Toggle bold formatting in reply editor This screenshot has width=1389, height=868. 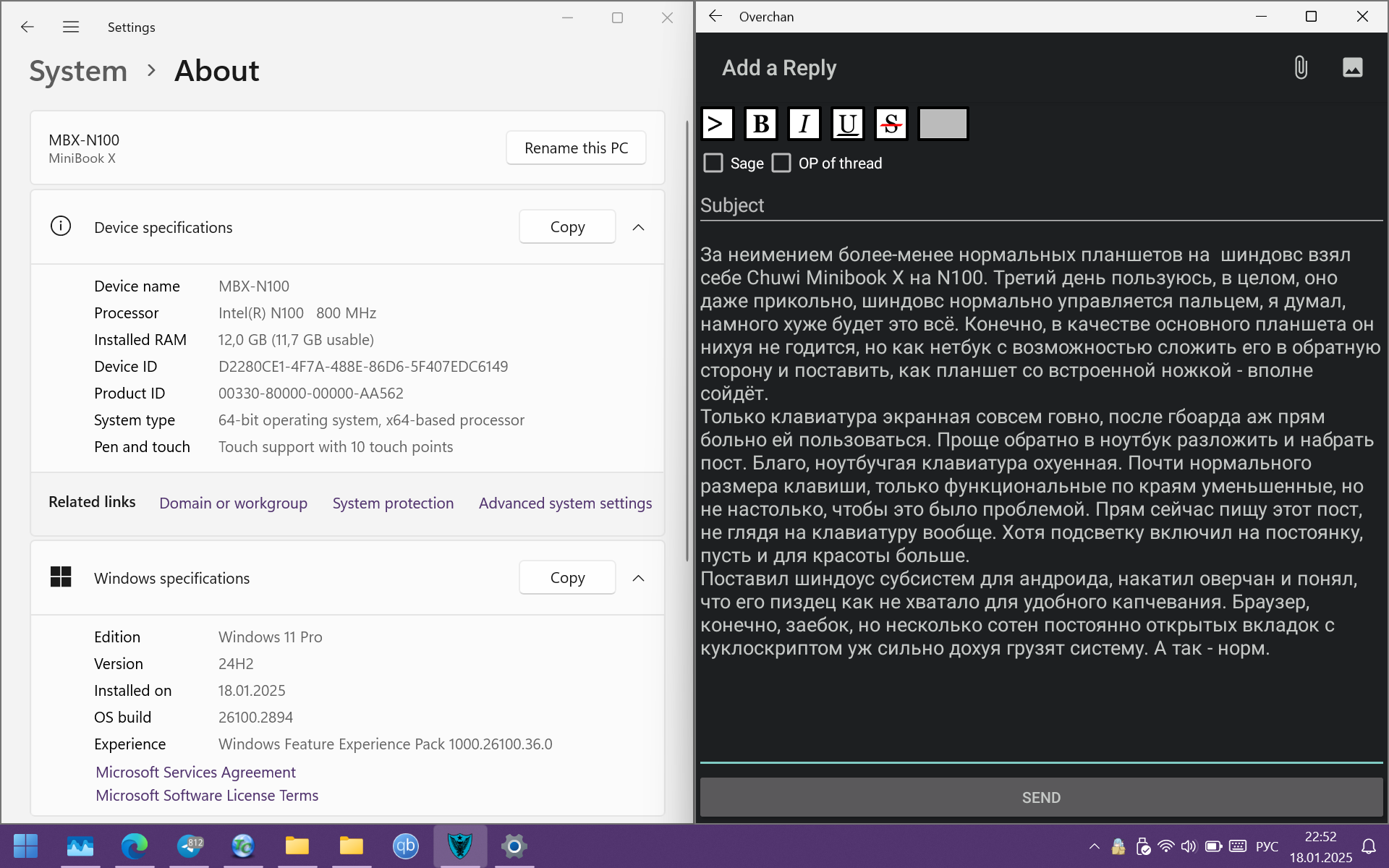click(x=760, y=124)
